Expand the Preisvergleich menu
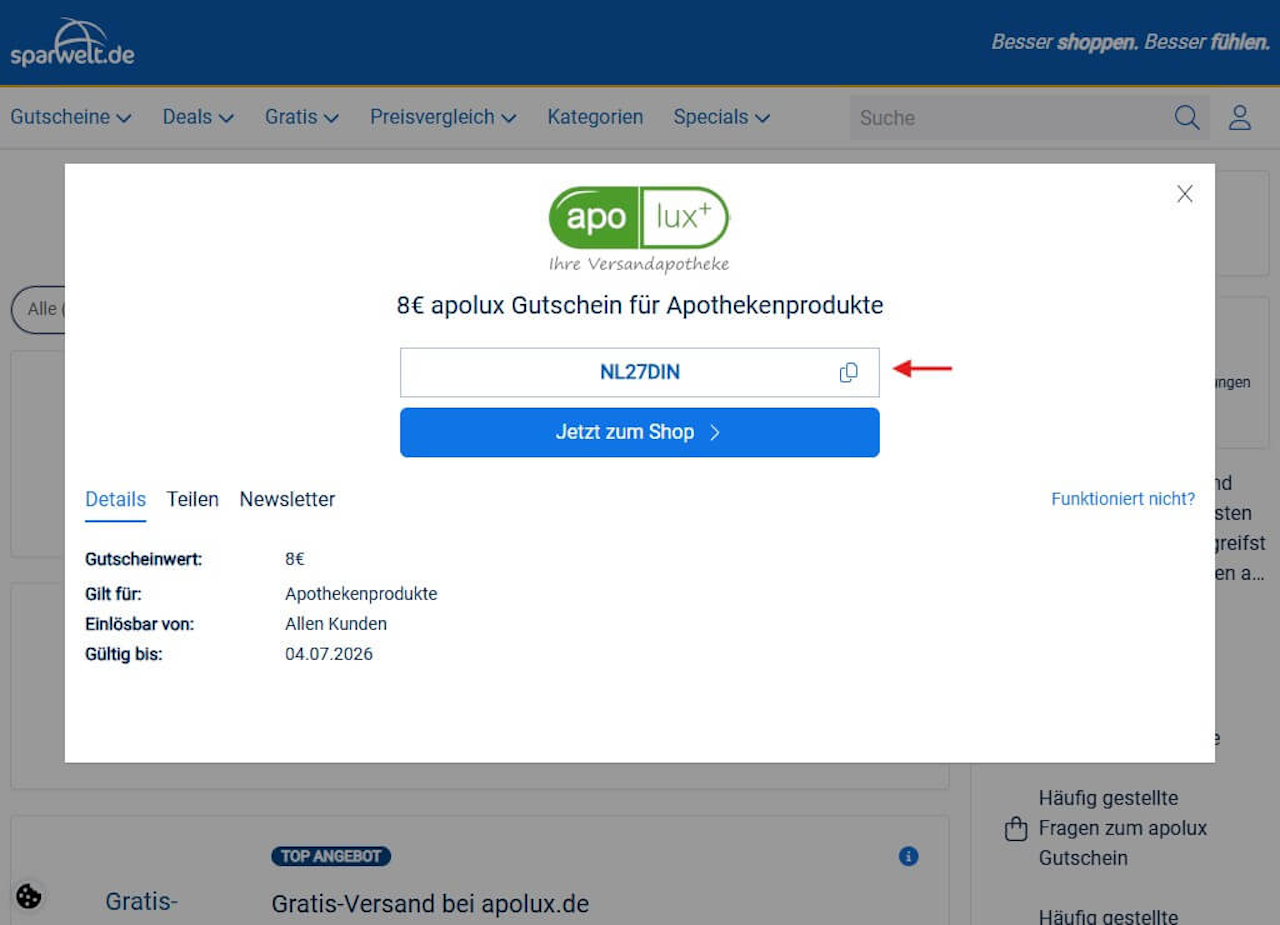This screenshot has width=1280, height=925. click(x=443, y=117)
